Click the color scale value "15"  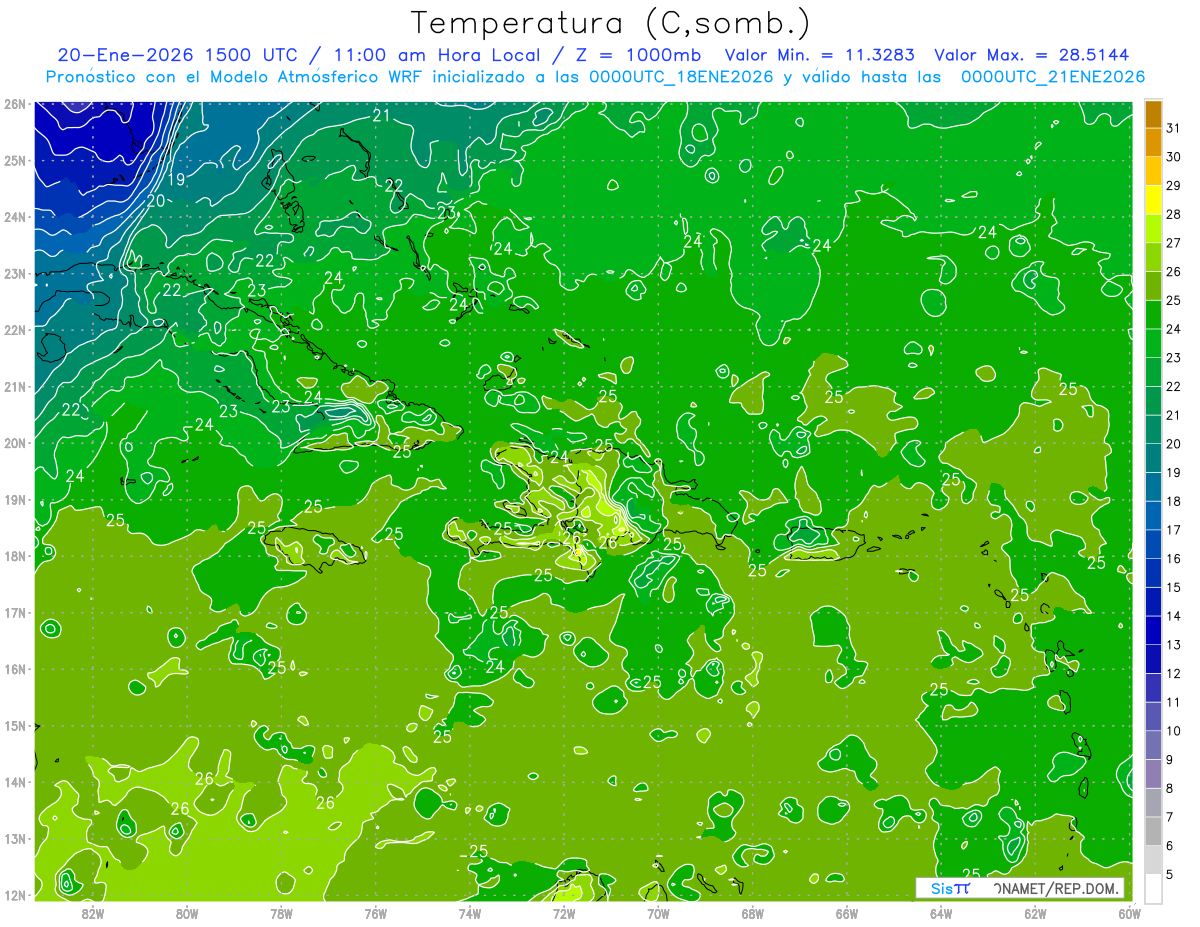click(x=1173, y=588)
